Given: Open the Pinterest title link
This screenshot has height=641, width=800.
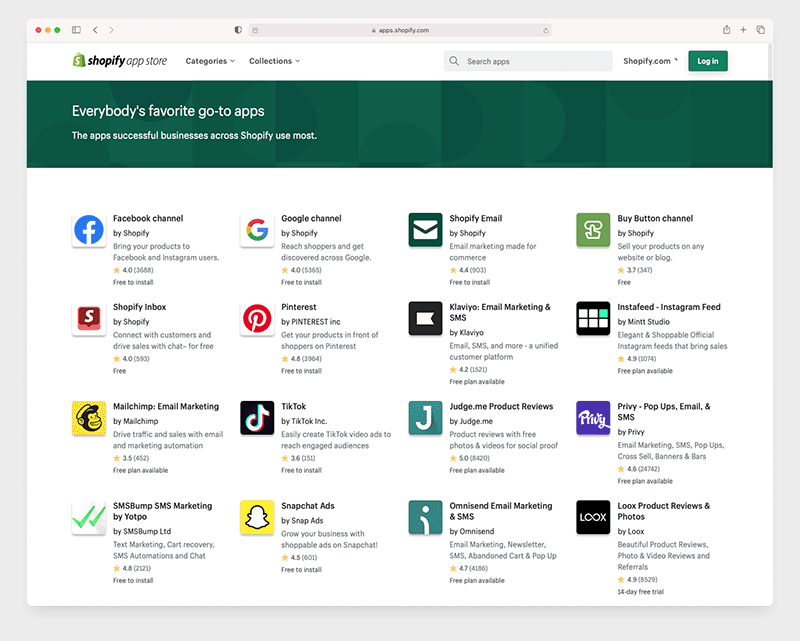Looking at the screenshot, I should [x=298, y=307].
